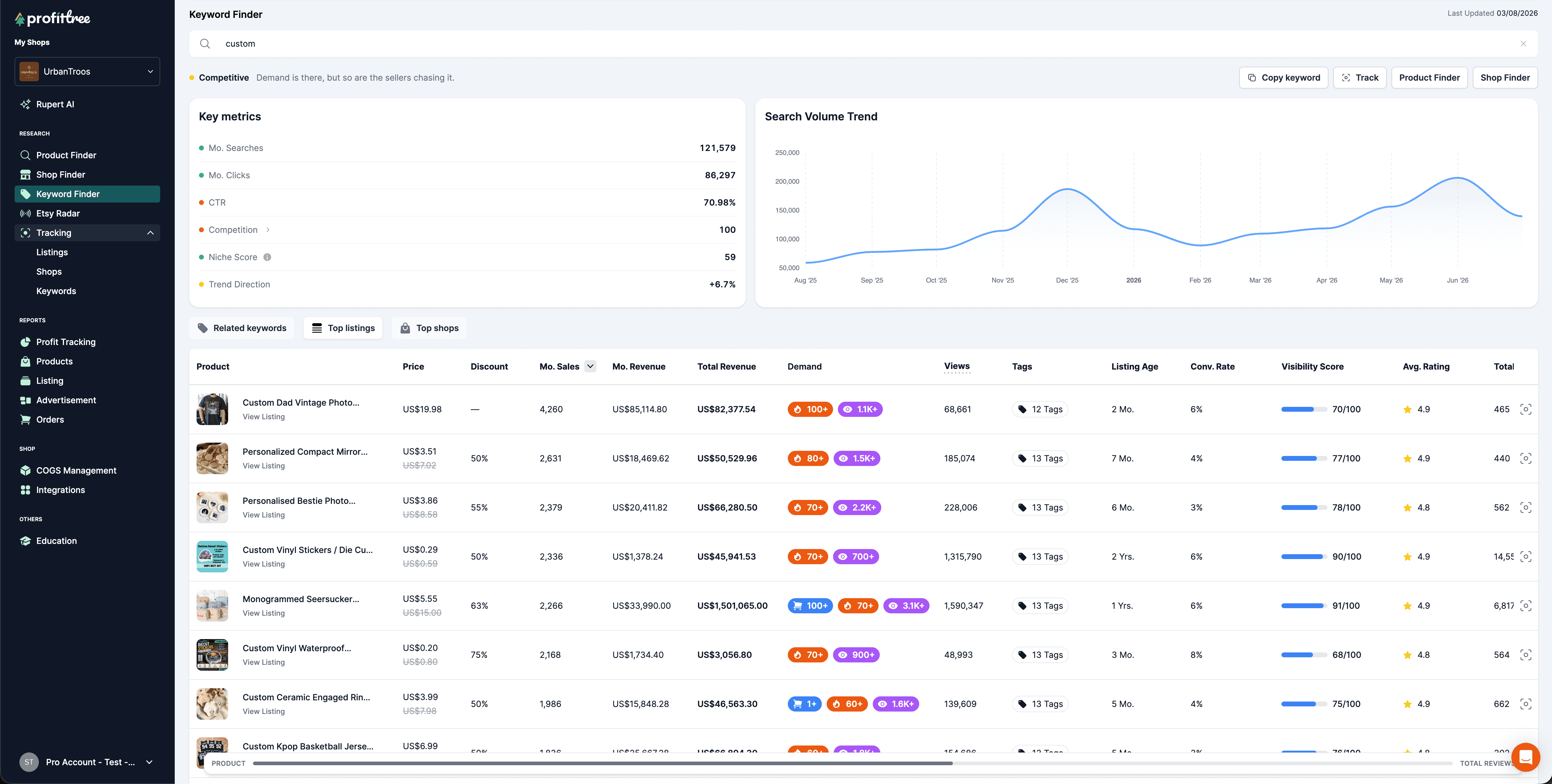Click the profittree logo

pos(52,18)
